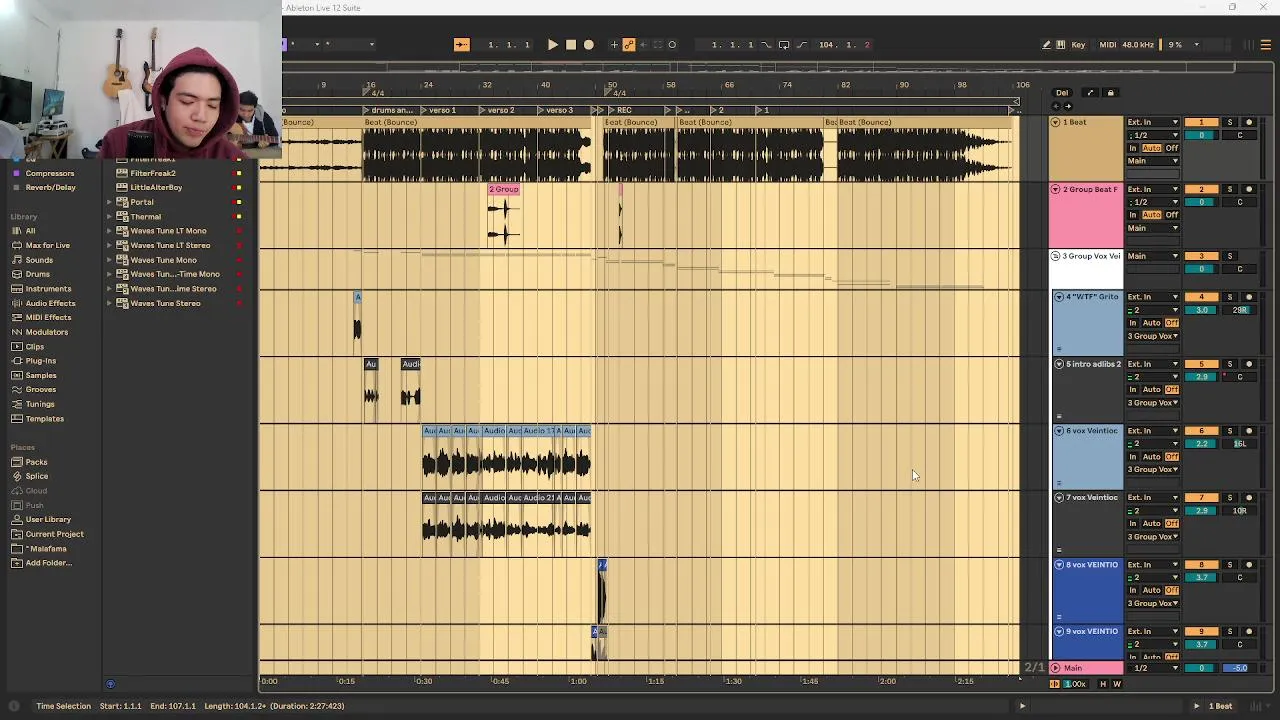
Task: Solo the 6 vox Veintiocho track
Action: [x=1230, y=431]
